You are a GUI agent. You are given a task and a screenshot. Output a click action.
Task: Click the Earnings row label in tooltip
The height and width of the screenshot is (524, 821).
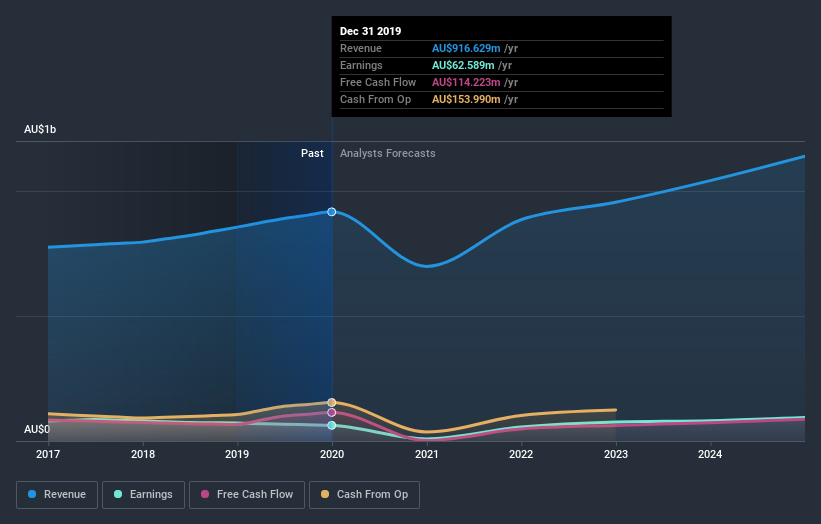point(361,65)
